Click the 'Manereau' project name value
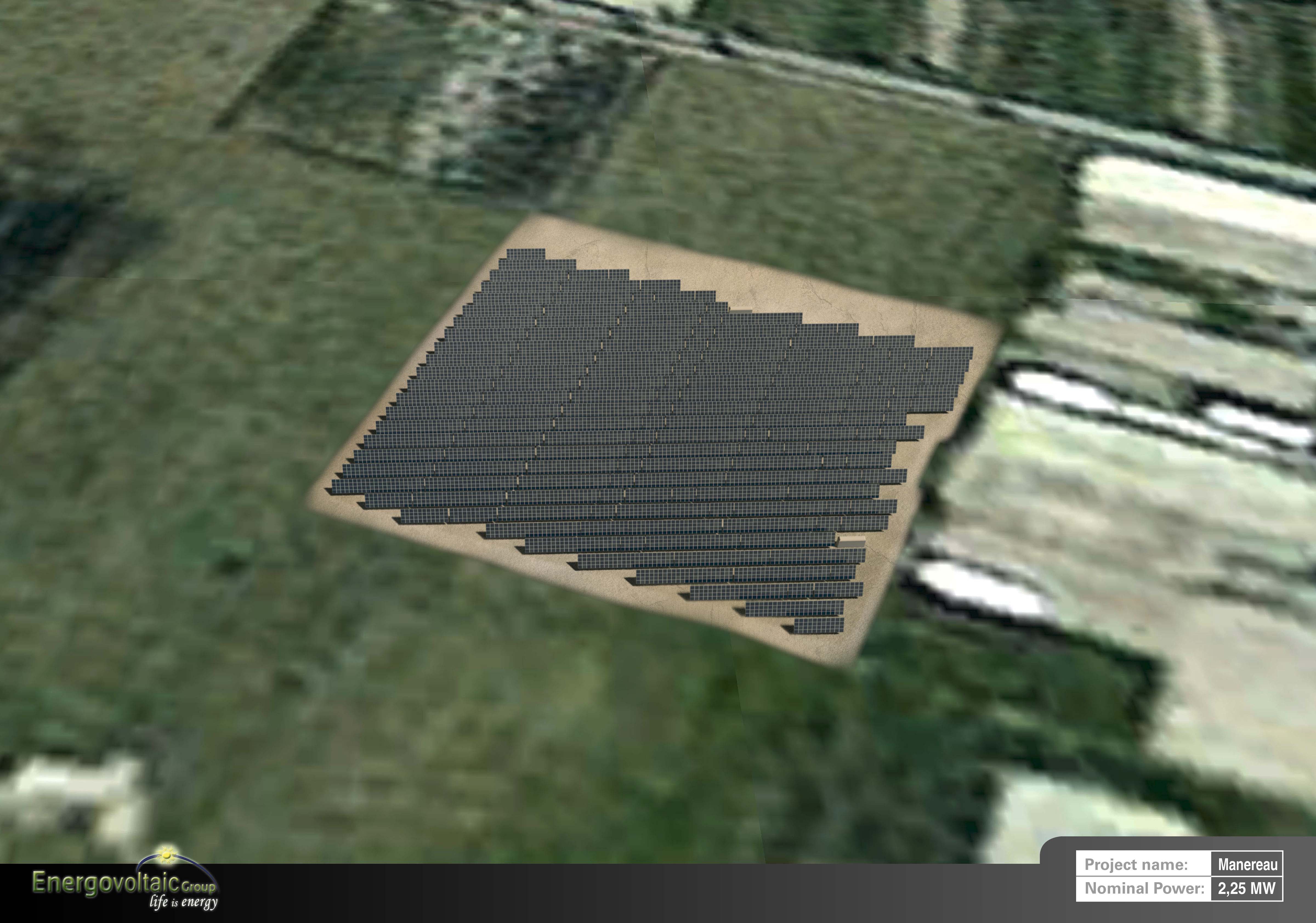 [1248, 865]
